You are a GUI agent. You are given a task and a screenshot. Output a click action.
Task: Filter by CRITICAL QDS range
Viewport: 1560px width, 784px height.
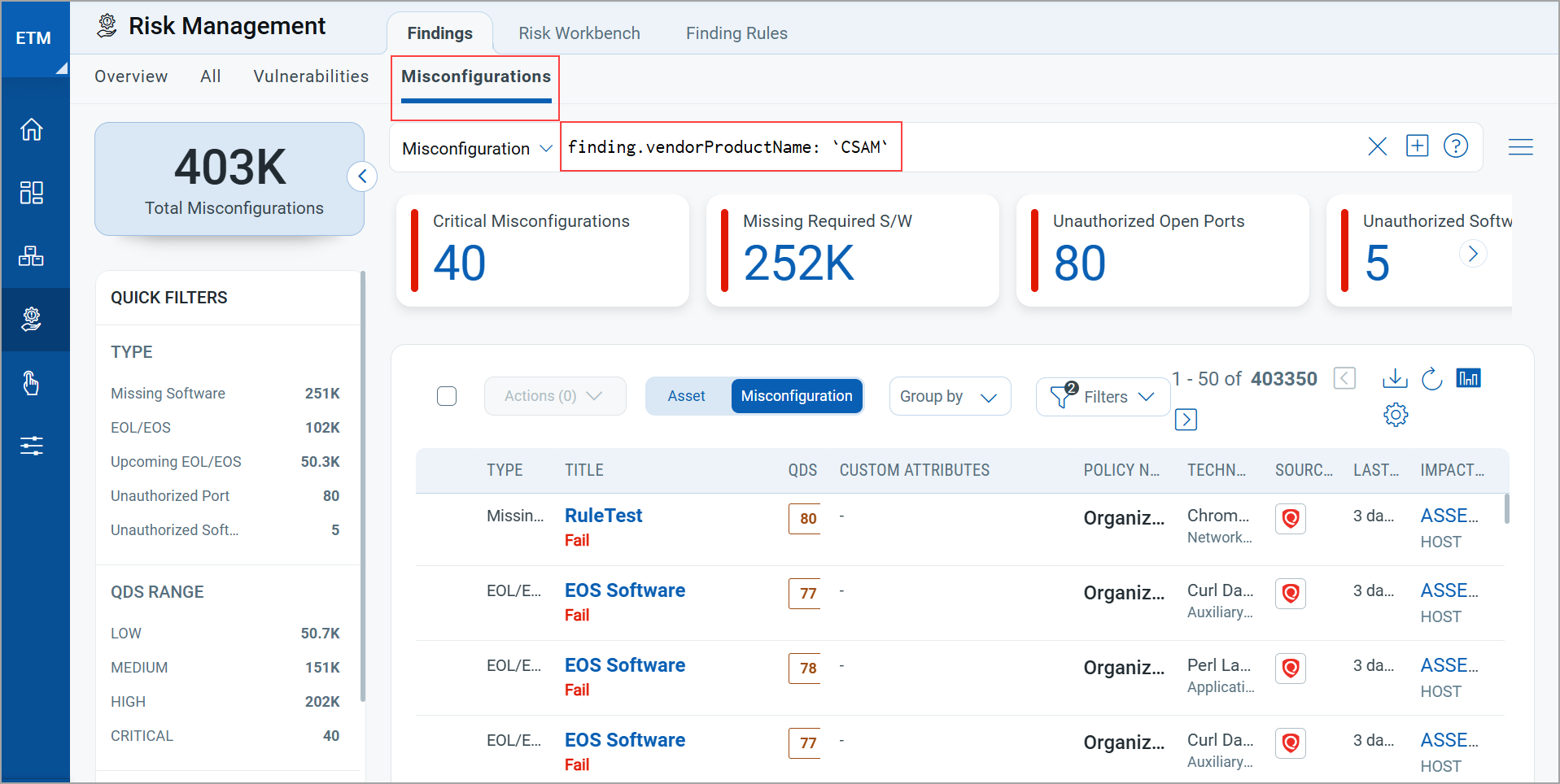tap(225, 736)
